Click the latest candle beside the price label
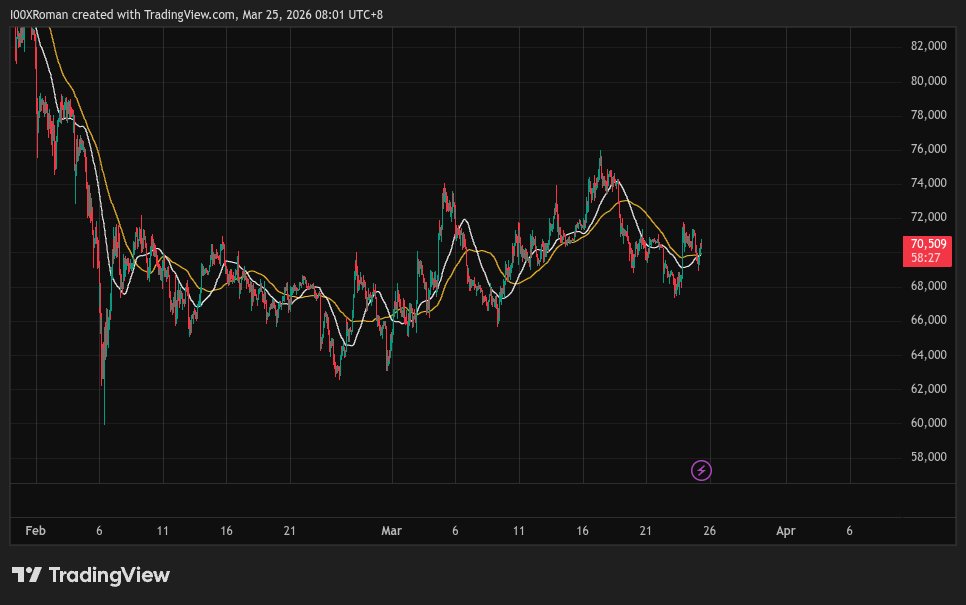Viewport: 966px width, 605px height. (701, 245)
